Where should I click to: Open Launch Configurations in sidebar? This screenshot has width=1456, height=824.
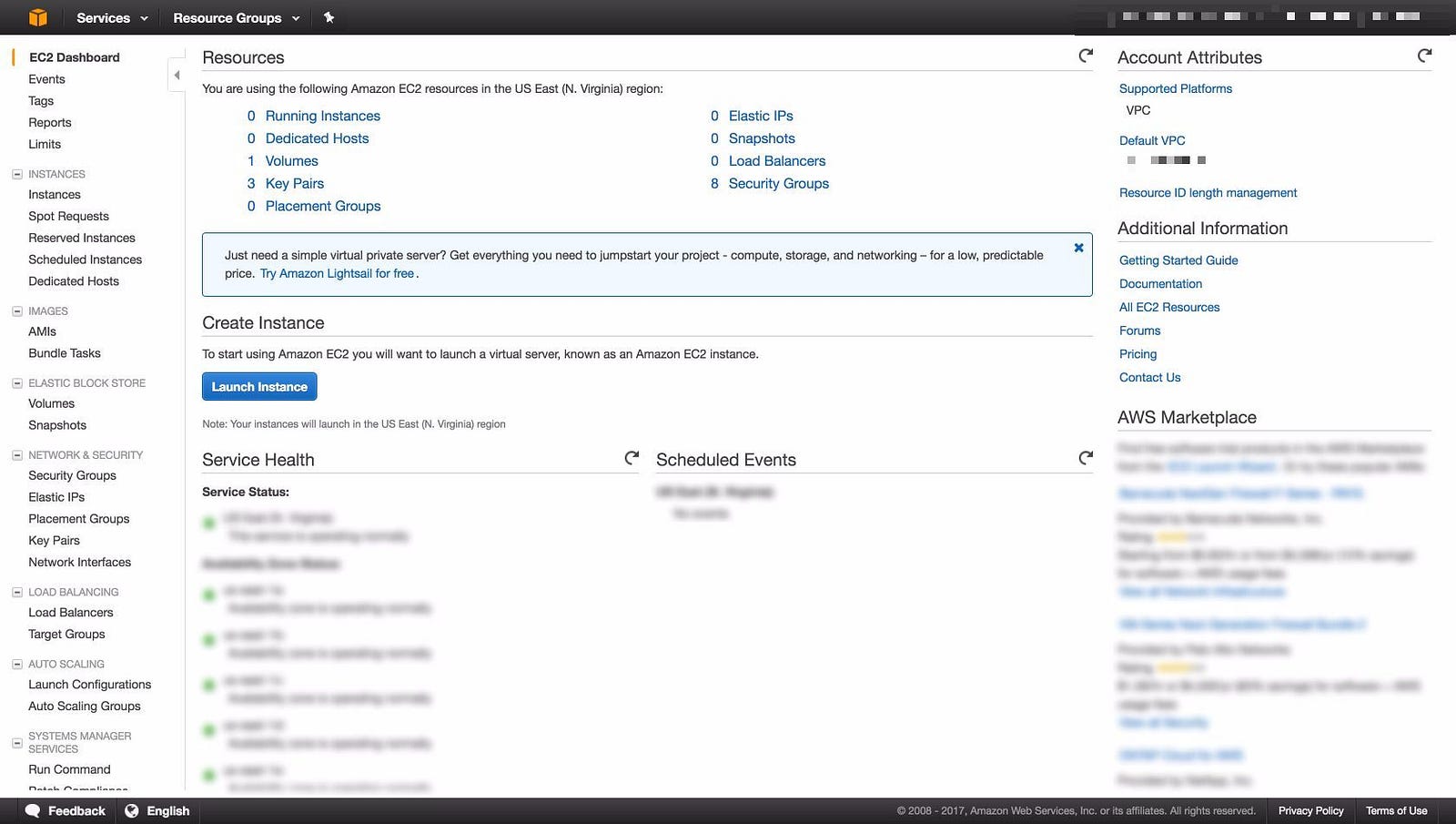90,685
